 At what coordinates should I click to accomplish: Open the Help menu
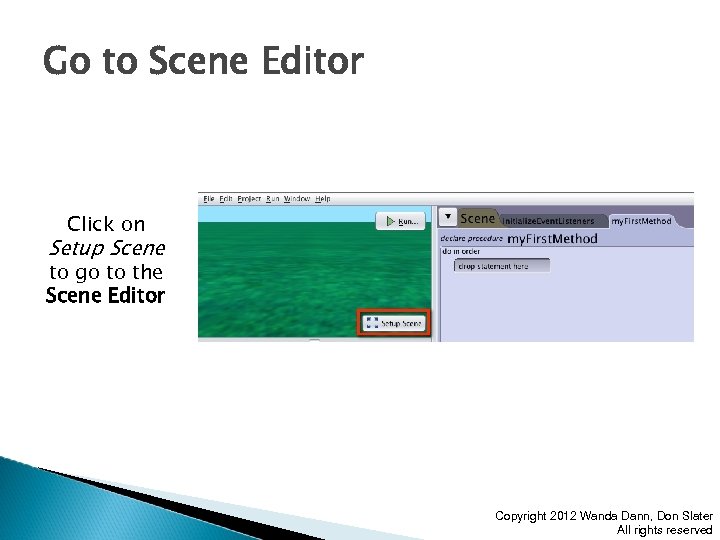coord(322,199)
